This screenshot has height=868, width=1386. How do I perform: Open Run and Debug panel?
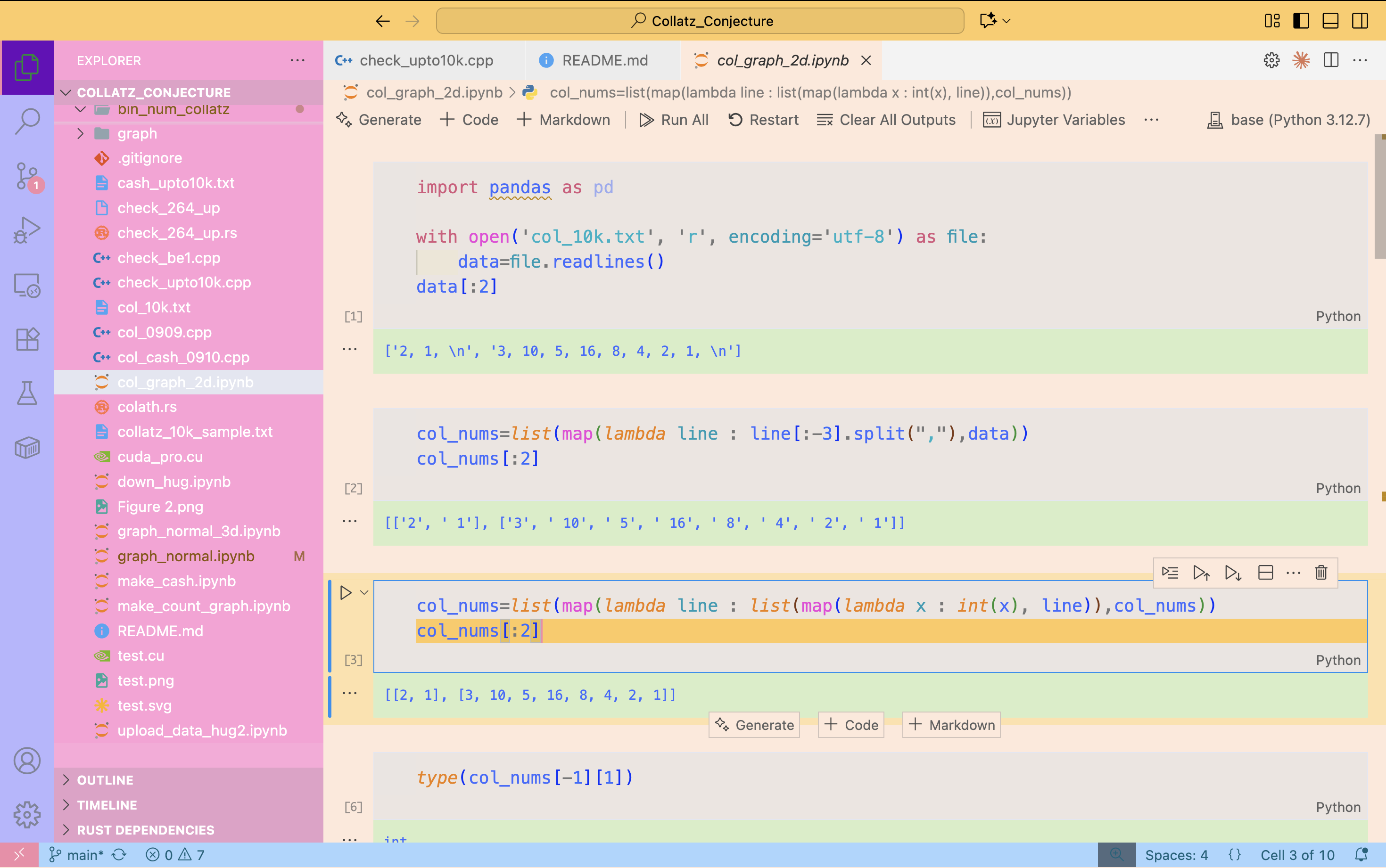pyautogui.click(x=27, y=230)
